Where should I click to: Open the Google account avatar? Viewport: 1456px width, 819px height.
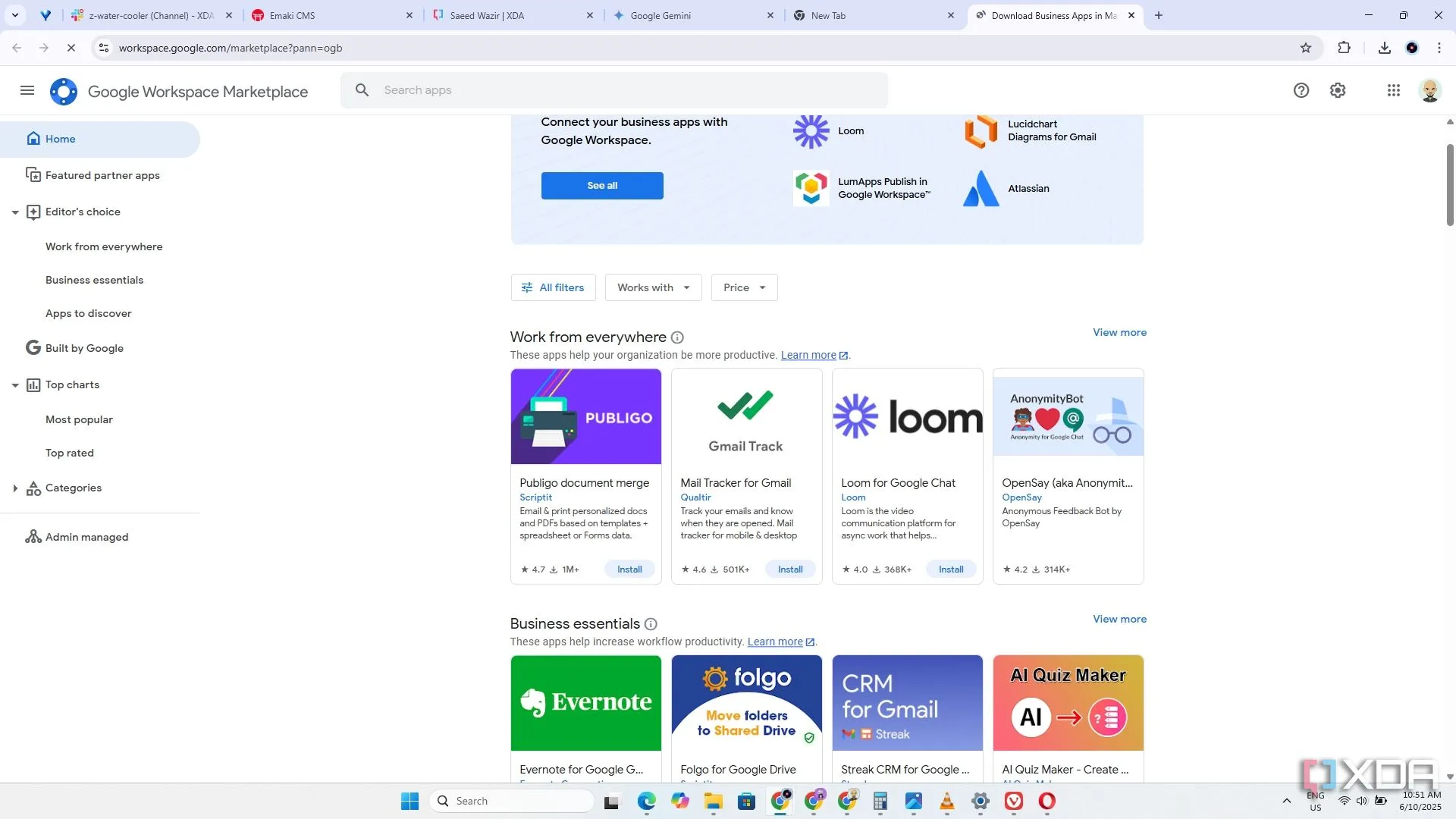tap(1430, 91)
